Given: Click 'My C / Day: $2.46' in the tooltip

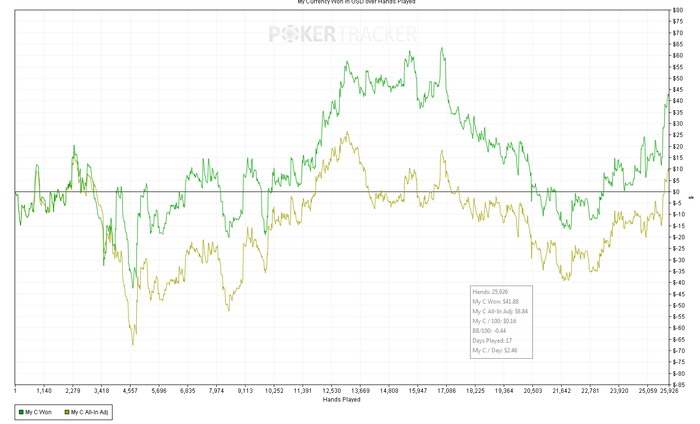Looking at the screenshot, I should 495,351.
